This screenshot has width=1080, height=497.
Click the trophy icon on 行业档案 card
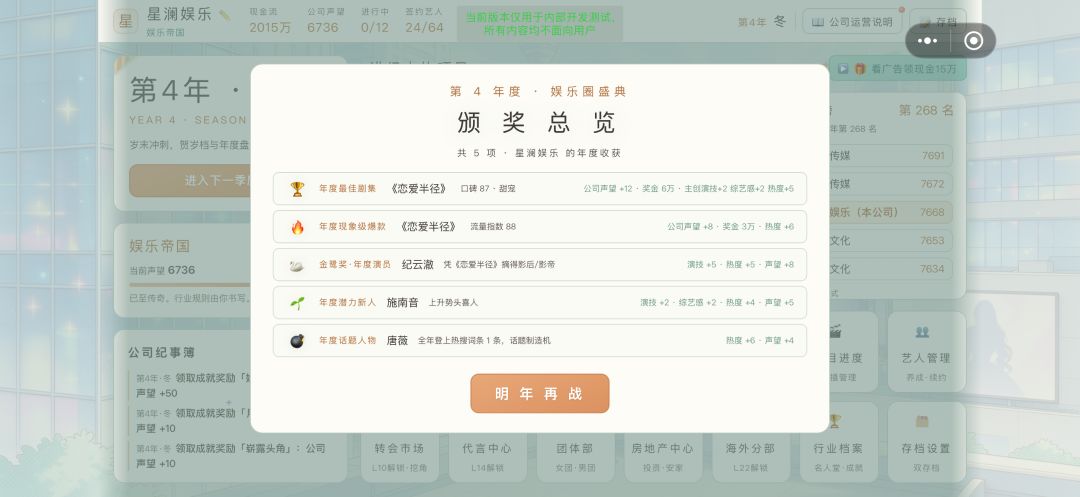coord(835,421)
